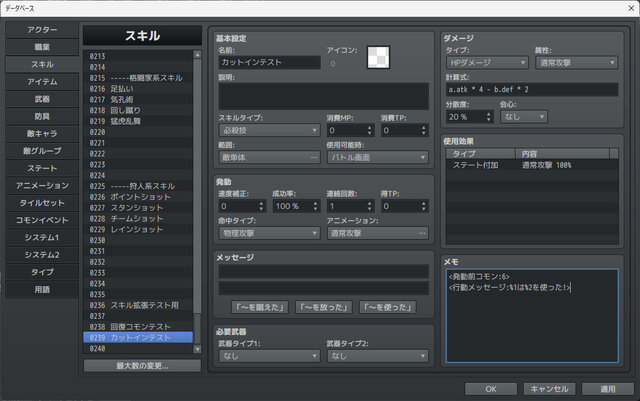Viewport: 640px width, 401px height.
Task: Select skill 0228 チームショット
Action: point(138,218)
